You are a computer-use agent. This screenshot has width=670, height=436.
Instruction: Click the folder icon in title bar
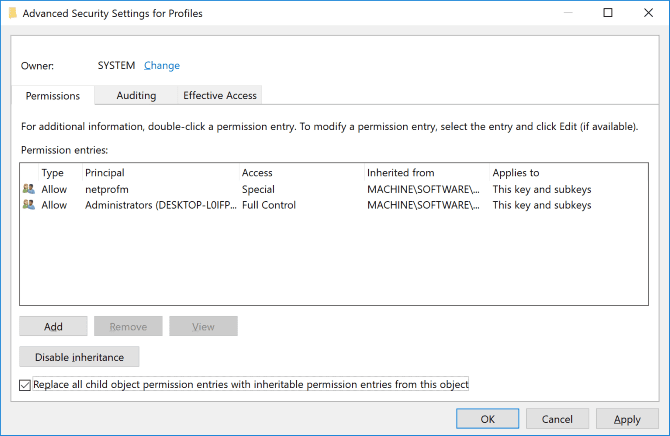pos(13,13)
